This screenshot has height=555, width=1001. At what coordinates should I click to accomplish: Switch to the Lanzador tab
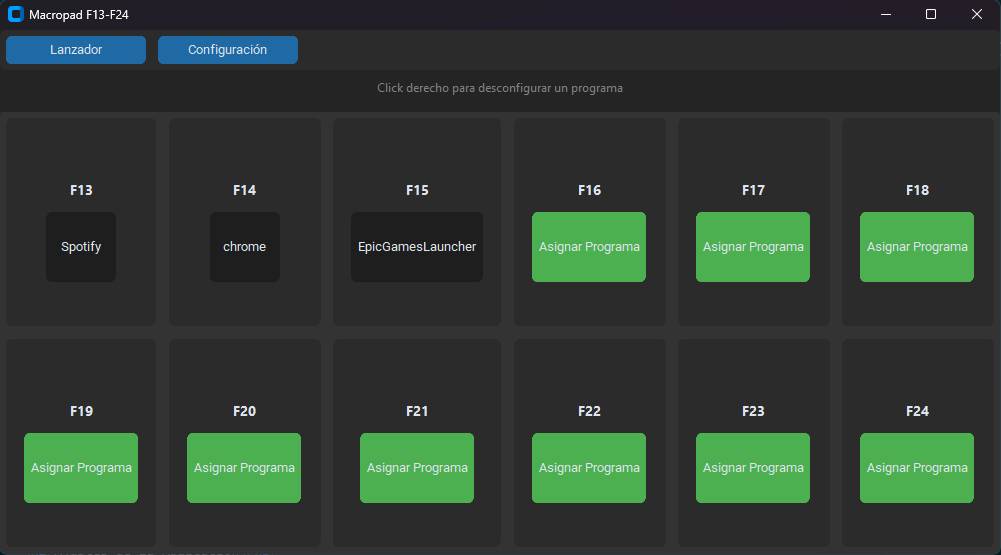(x=76, y=50)
